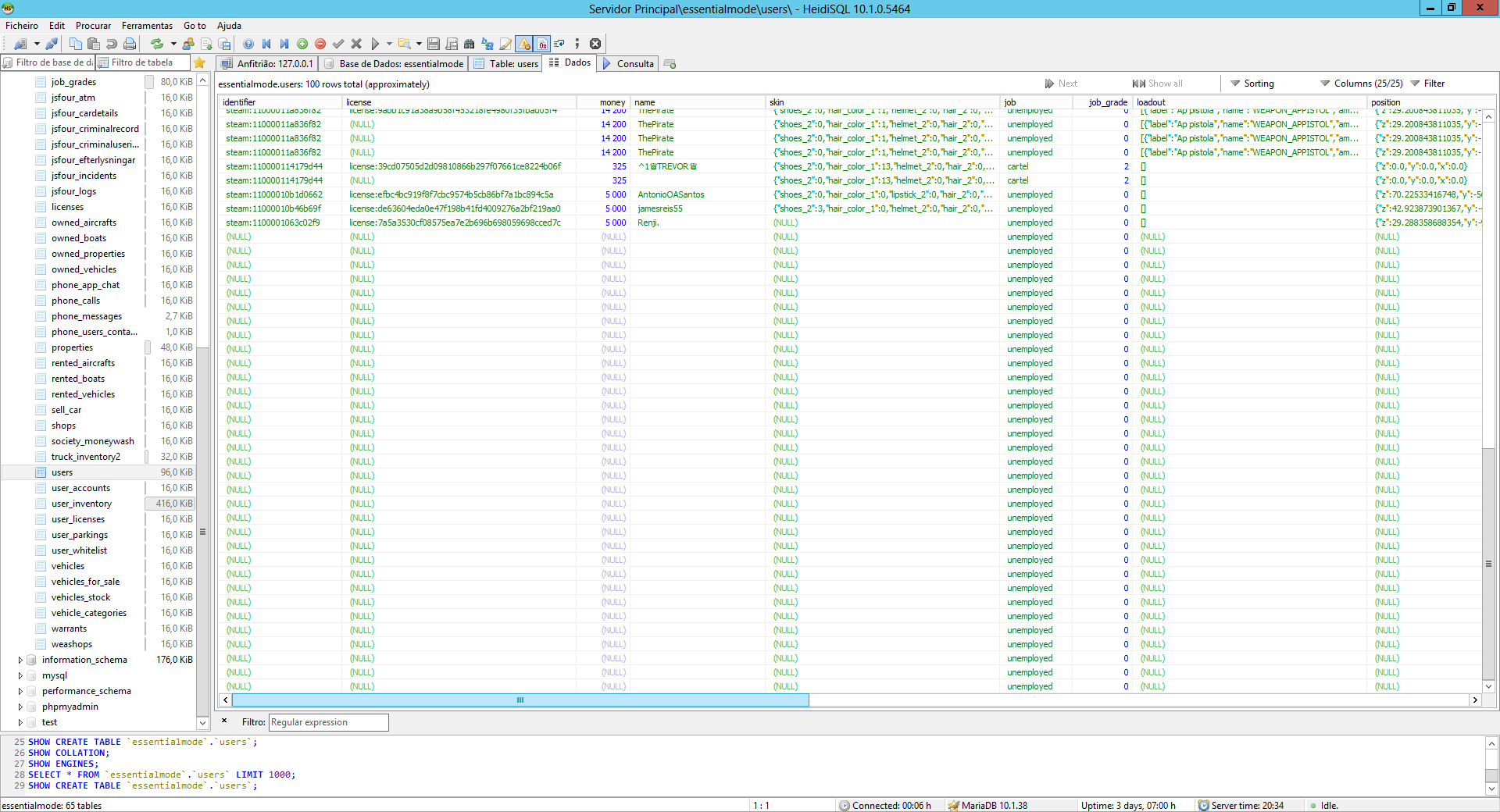1500x812 pixels.
Task: Click the Columns (25/25) button
Action: point(1362,84)
